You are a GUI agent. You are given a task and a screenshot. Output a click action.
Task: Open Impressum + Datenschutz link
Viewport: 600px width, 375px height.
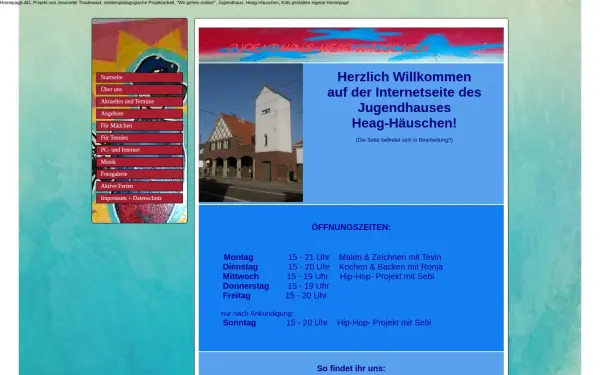pyautogui.click(x=139, y=198)
